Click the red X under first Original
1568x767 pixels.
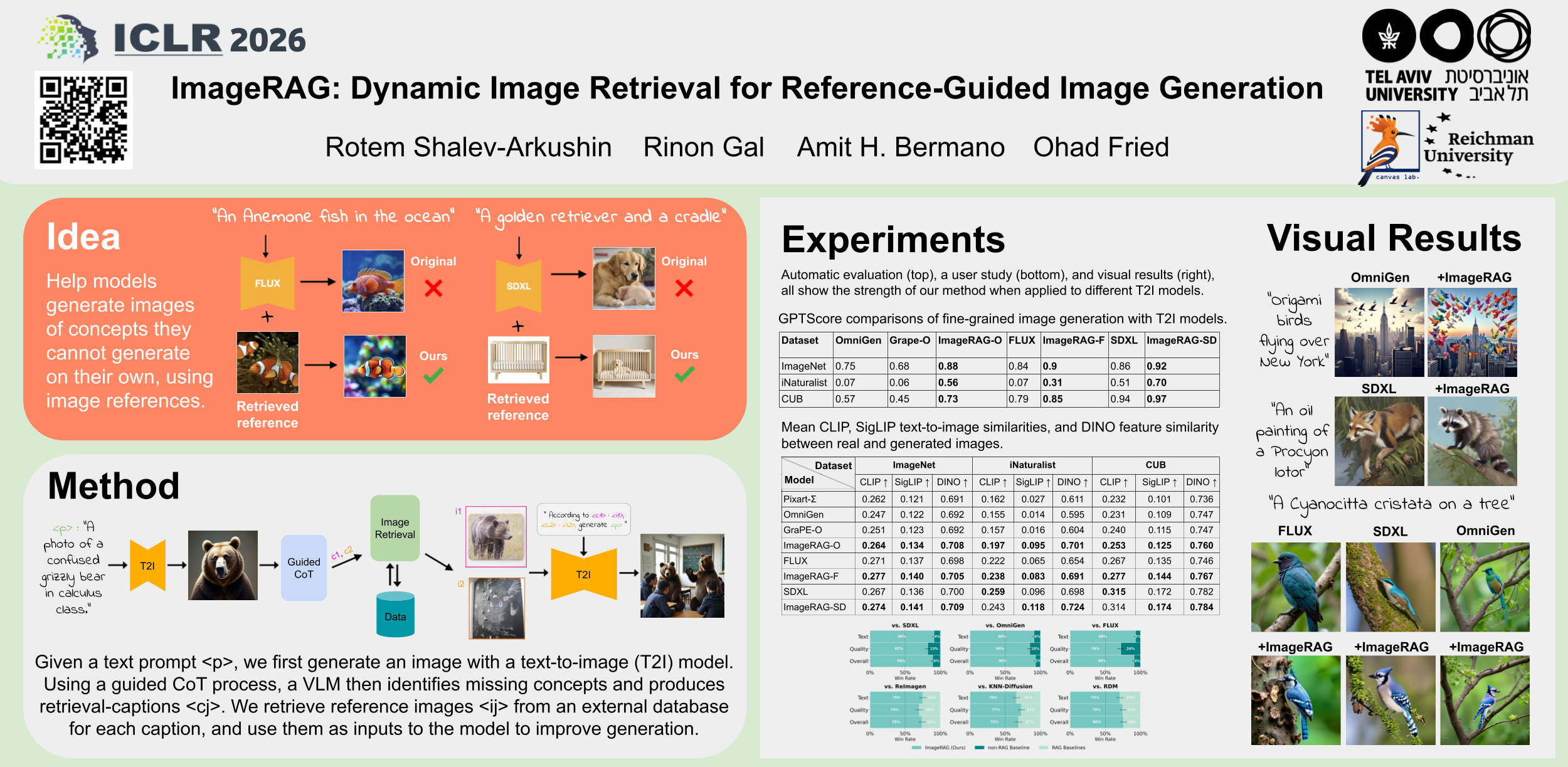[x=433, y=288]
